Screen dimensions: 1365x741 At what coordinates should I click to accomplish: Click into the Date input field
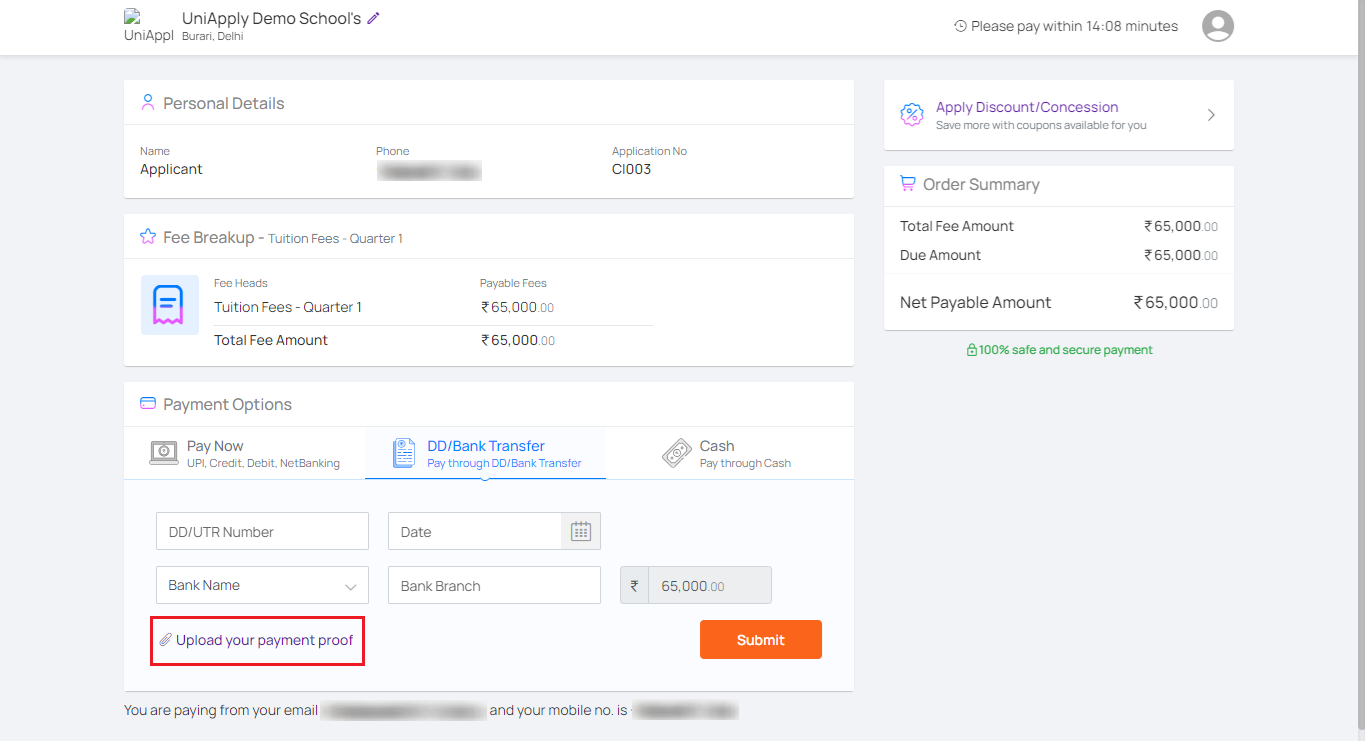(x=474, y=532)
